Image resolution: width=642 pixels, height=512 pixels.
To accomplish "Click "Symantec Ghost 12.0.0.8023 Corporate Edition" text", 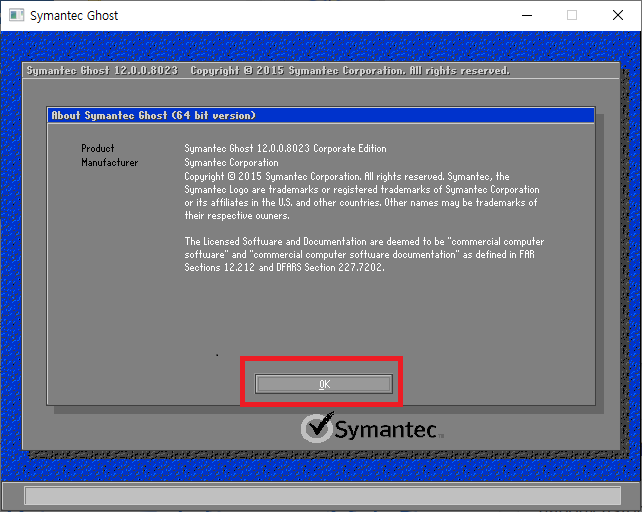I will (x=285, y=148).
